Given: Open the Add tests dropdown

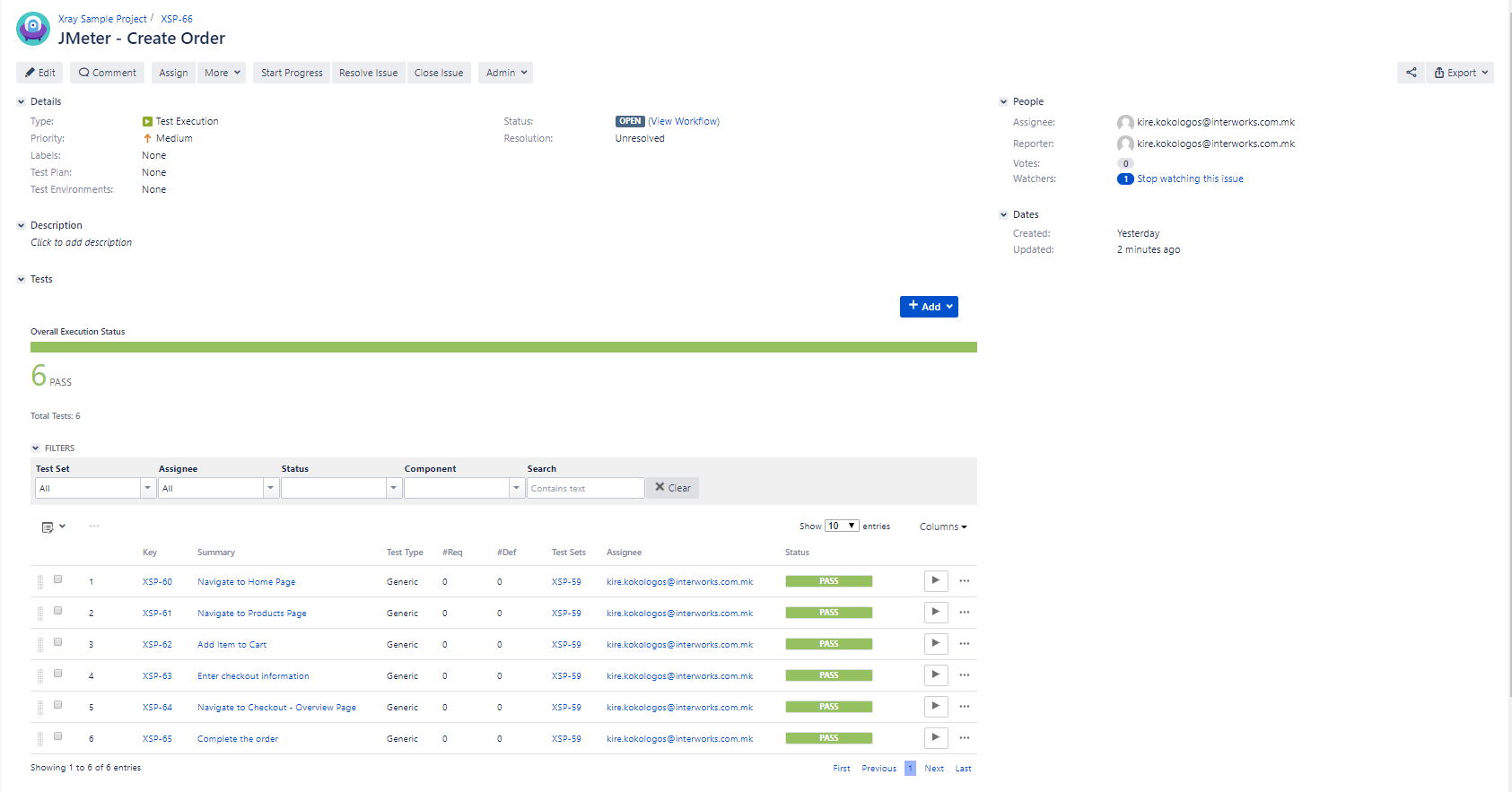Looking at the screenshot, I should pos(929,307).
